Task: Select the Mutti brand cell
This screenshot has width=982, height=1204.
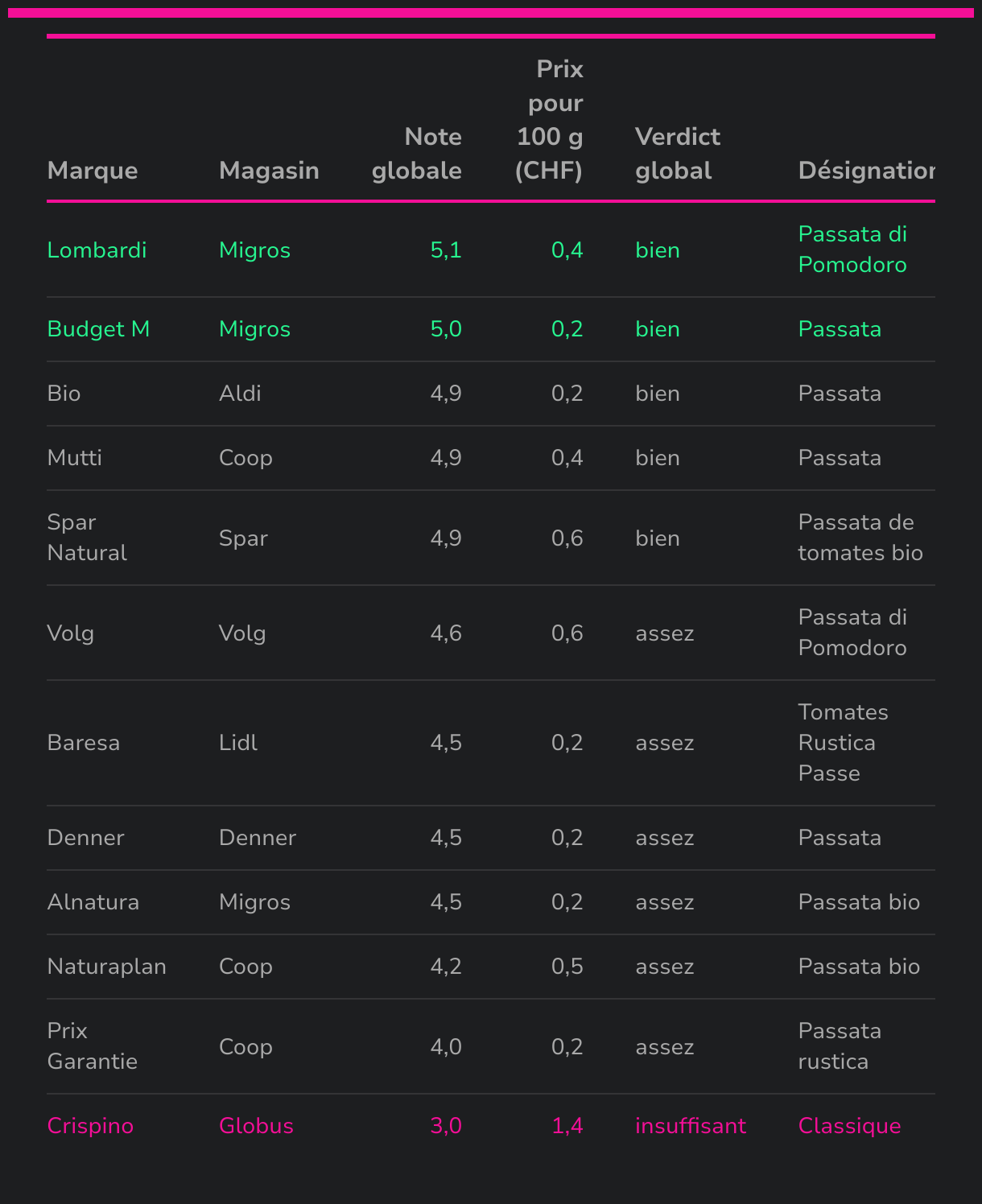Action: (75, 458)
